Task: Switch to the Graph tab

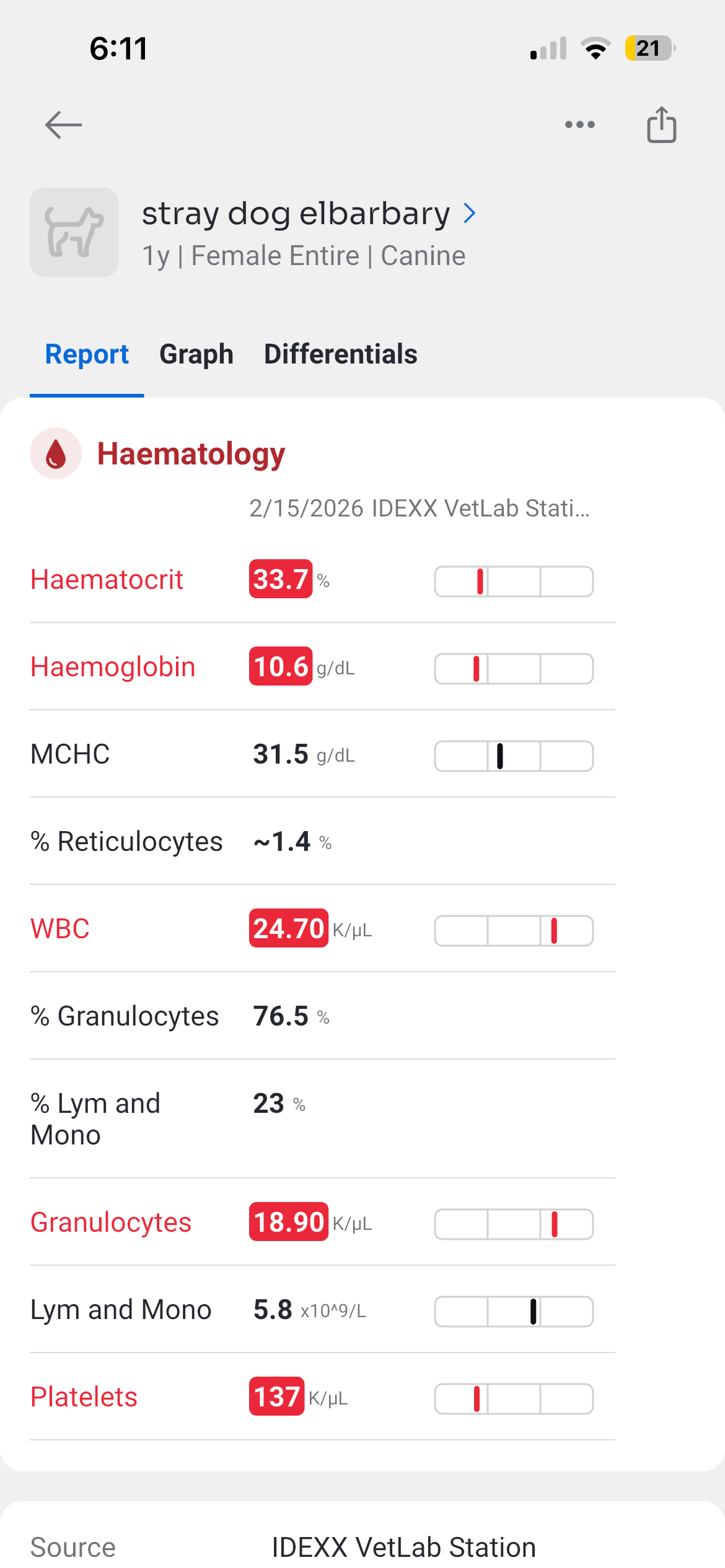Action: pyautogui.click(x=196, y=354)
